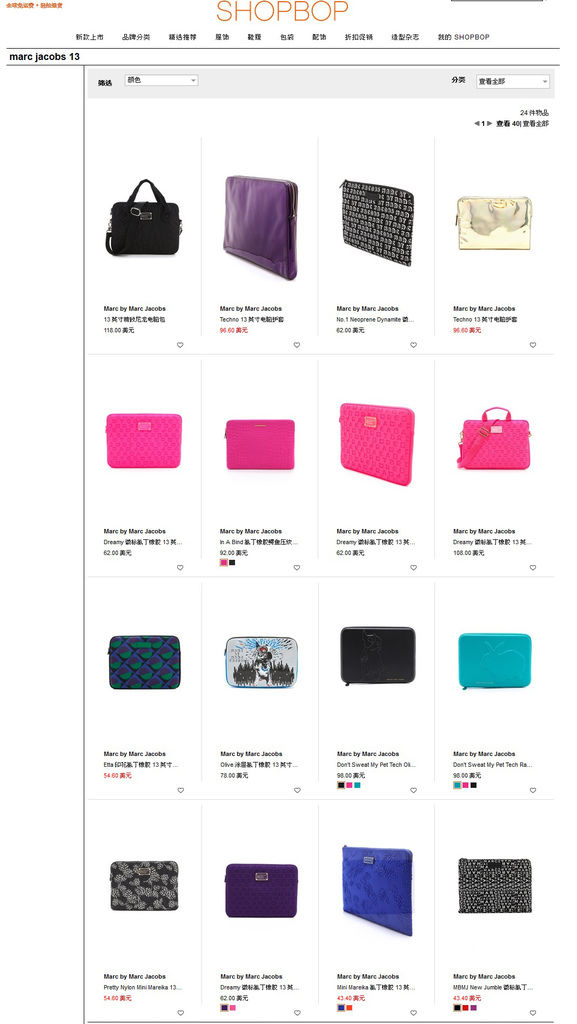Image resolution: width=577 pixels, height=1024 pixels.
Task: Pick black swatch under teal Pet Tech case
Action: [x=473, y=785]
